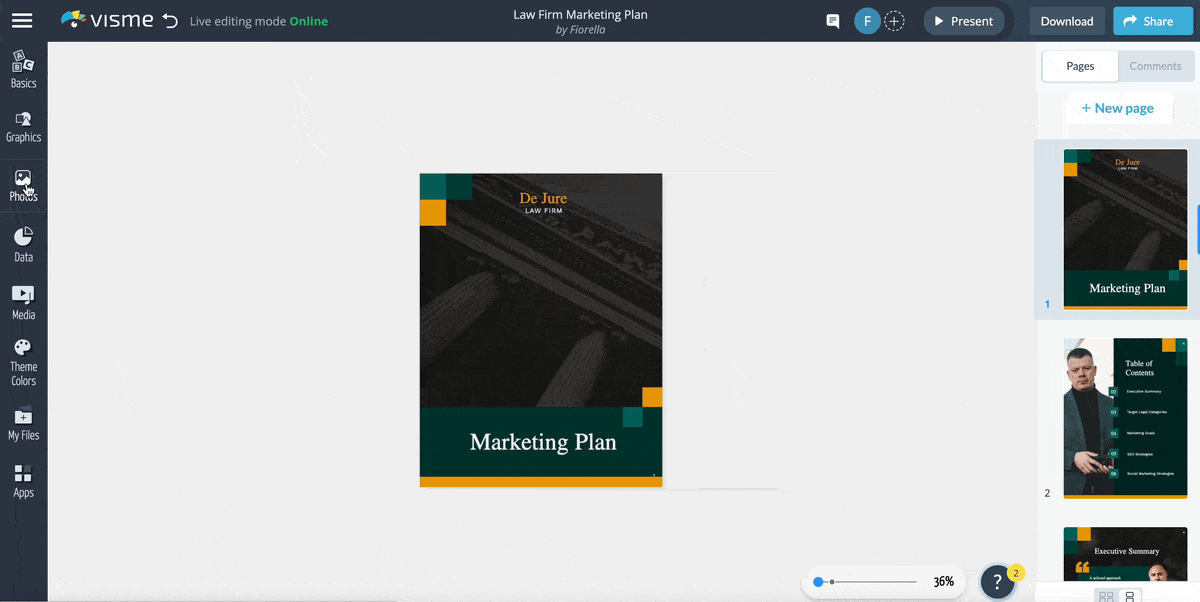Open the Theme Colors panel

tap(23, 361)
